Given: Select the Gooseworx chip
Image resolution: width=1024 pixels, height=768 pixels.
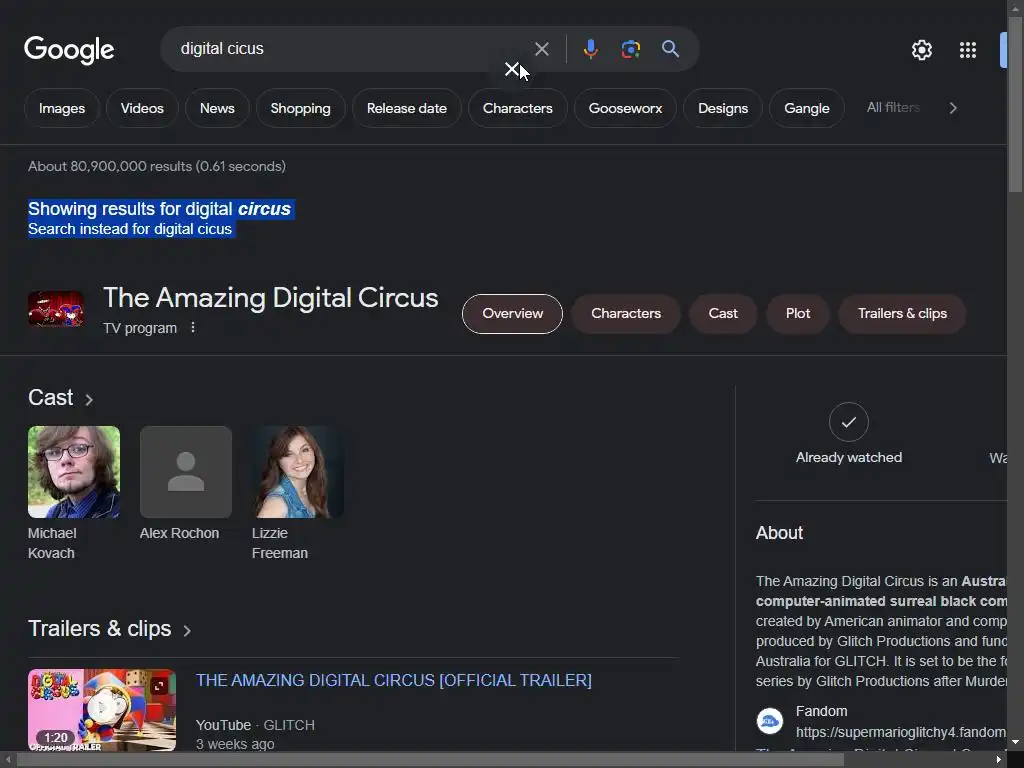Looking at the screenshot, I should (625, 108).
